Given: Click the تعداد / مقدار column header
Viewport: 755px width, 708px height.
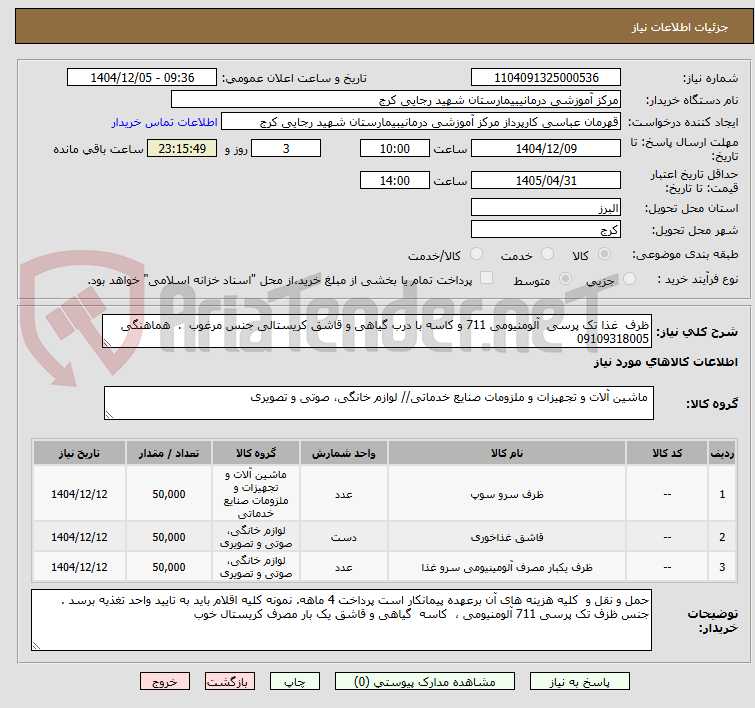Looking at the screenshot, I should [x=169, y=453].
